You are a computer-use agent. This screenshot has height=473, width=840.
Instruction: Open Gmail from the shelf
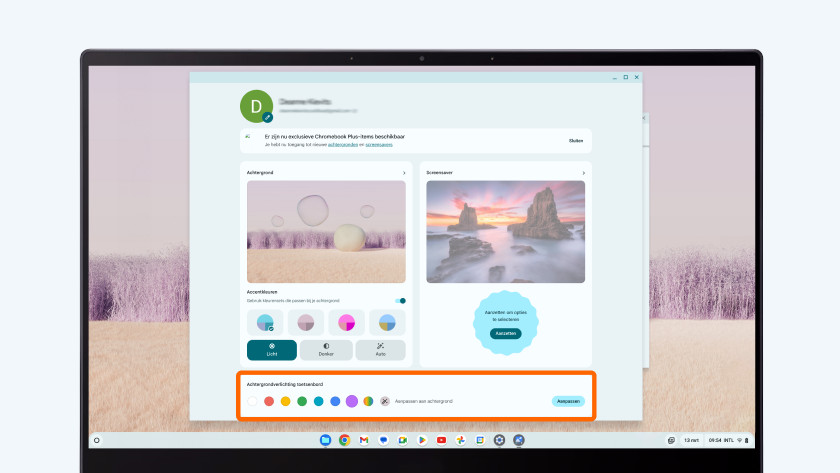(x=364, y=440)
